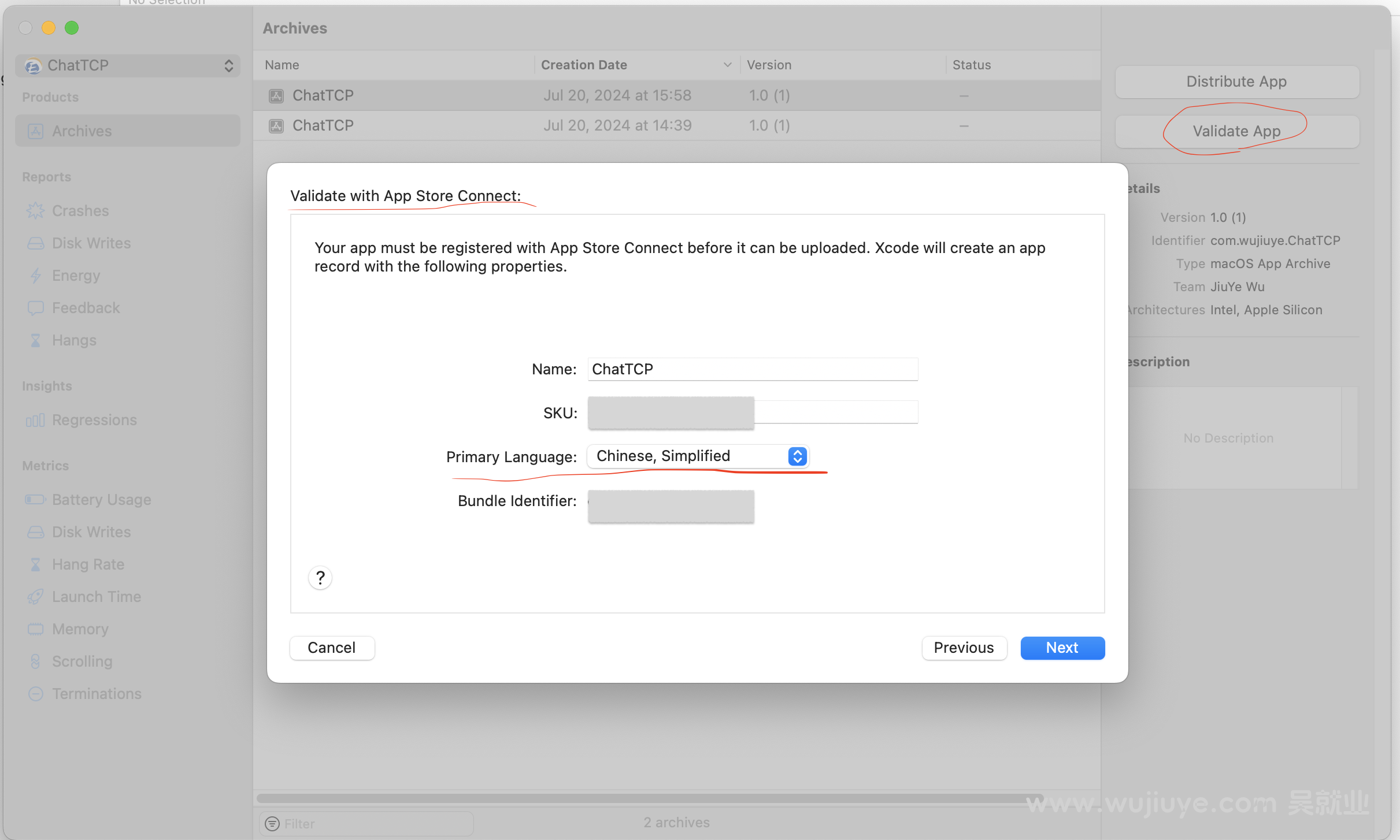This screenshot has width=1400, height=840.
Task: Click the Regressions bar chart icon
Action: point(35,420)
